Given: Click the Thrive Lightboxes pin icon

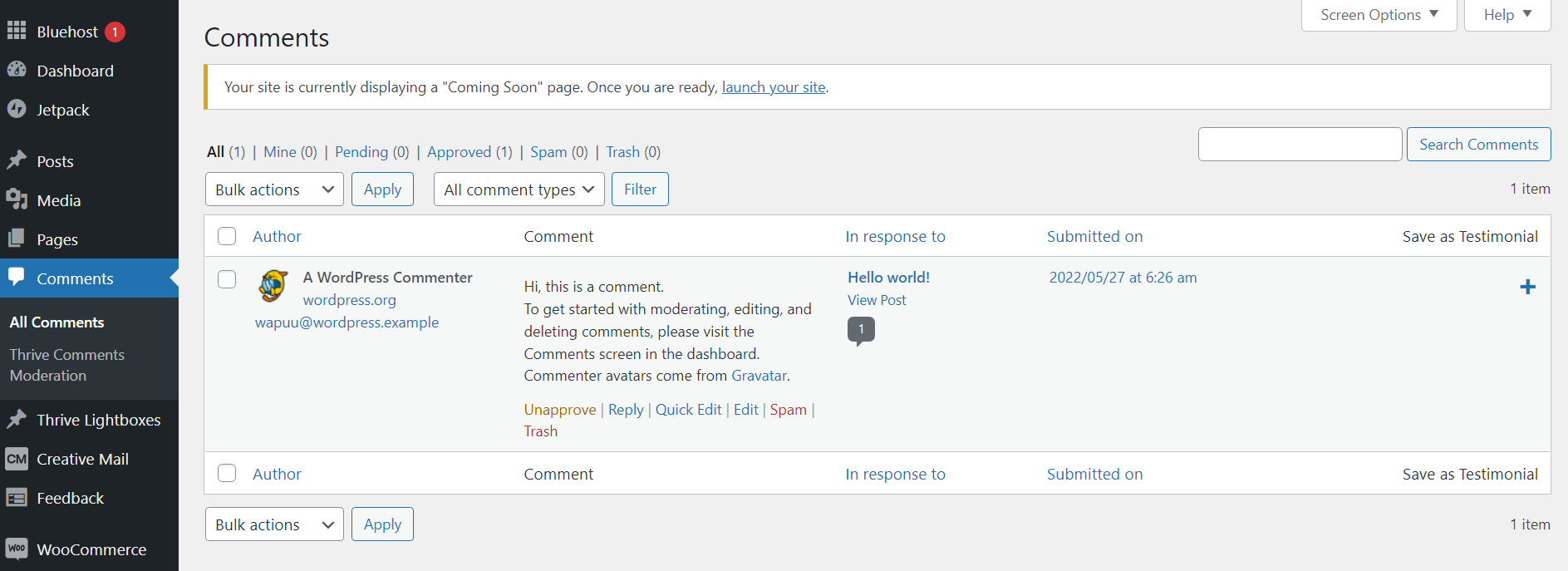Looking at the screenshot, I should pyautogui.click(x=17, y=419).
